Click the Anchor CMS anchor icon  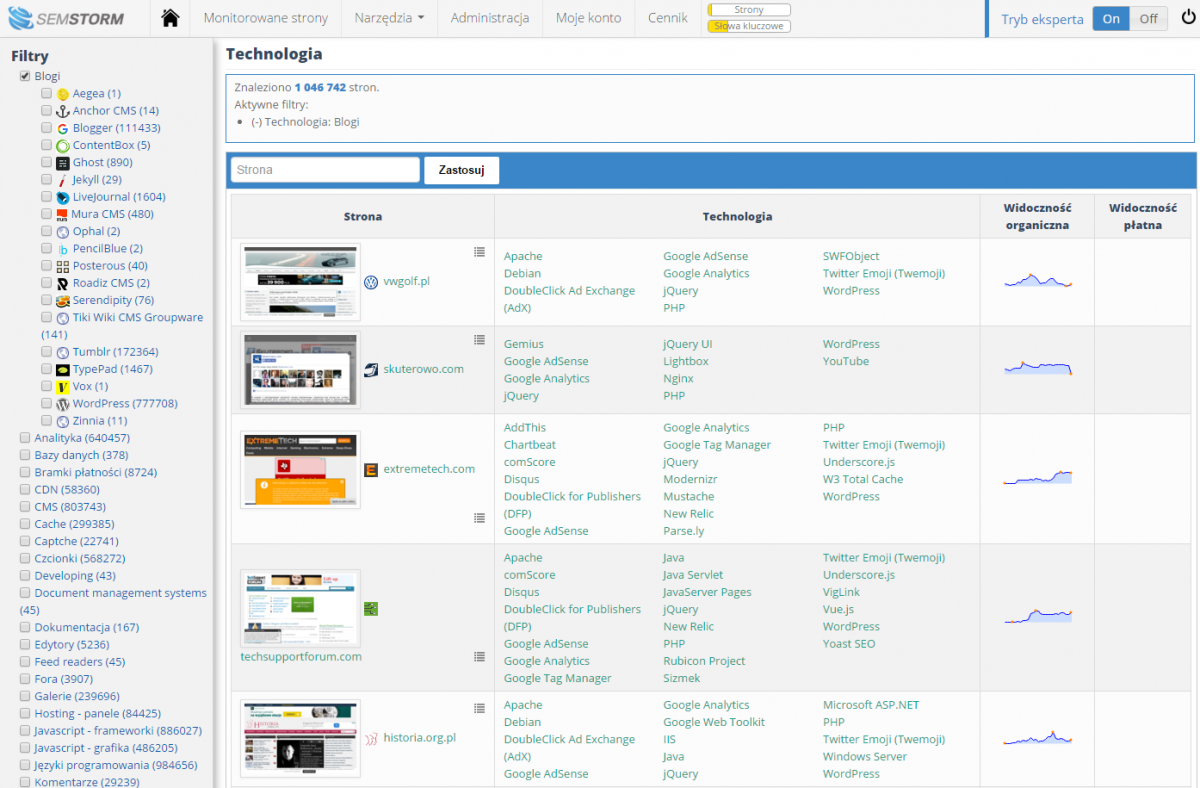(x=63, y=111)
